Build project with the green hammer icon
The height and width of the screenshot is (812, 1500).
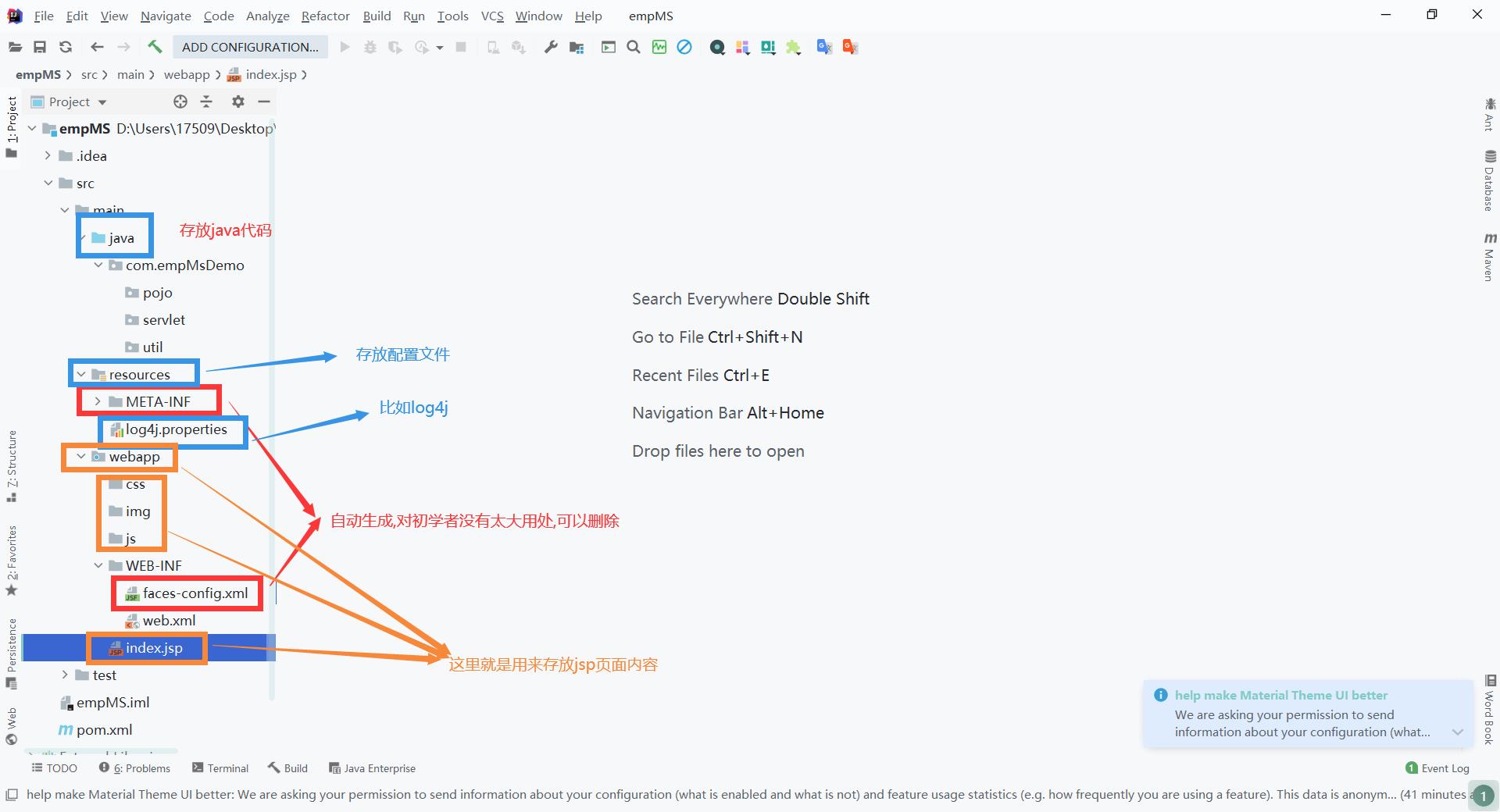pos(155,47)
